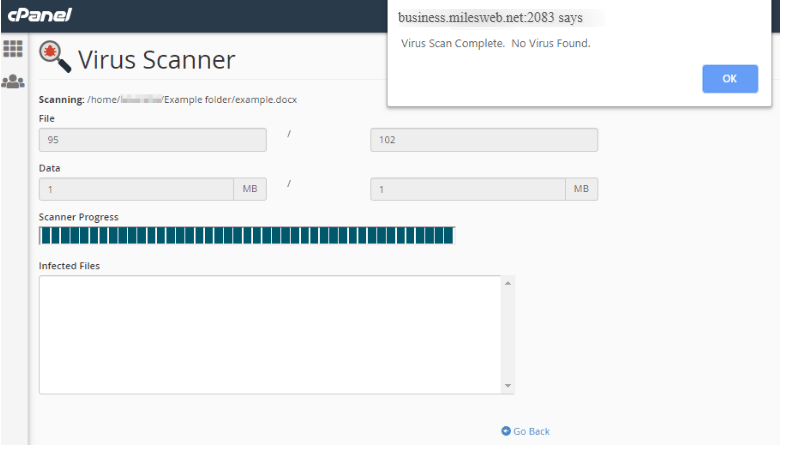Click the 'Scanning:' label

pyautogui.click(x=62, y=100)
